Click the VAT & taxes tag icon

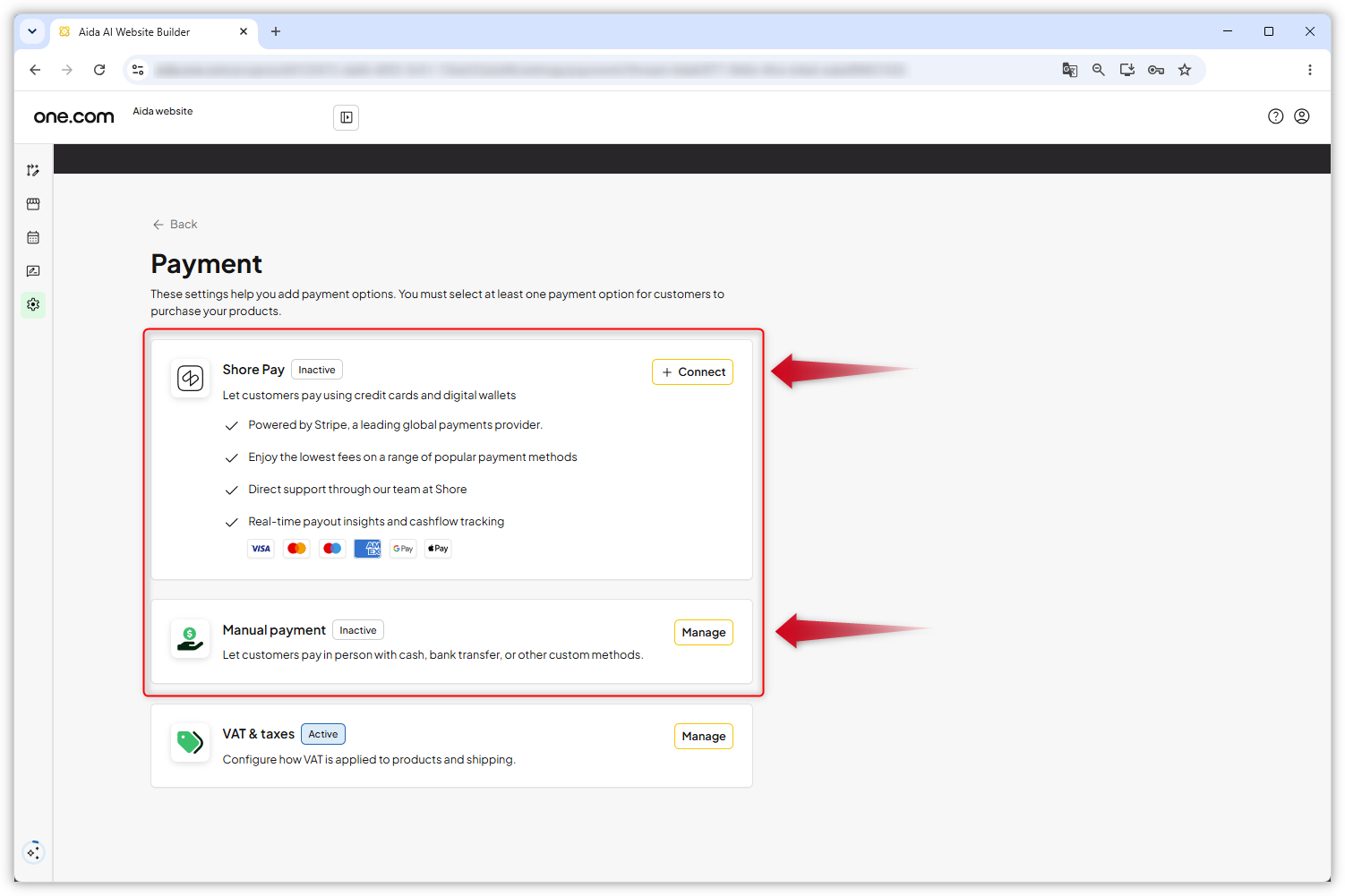tap(190, 743)
